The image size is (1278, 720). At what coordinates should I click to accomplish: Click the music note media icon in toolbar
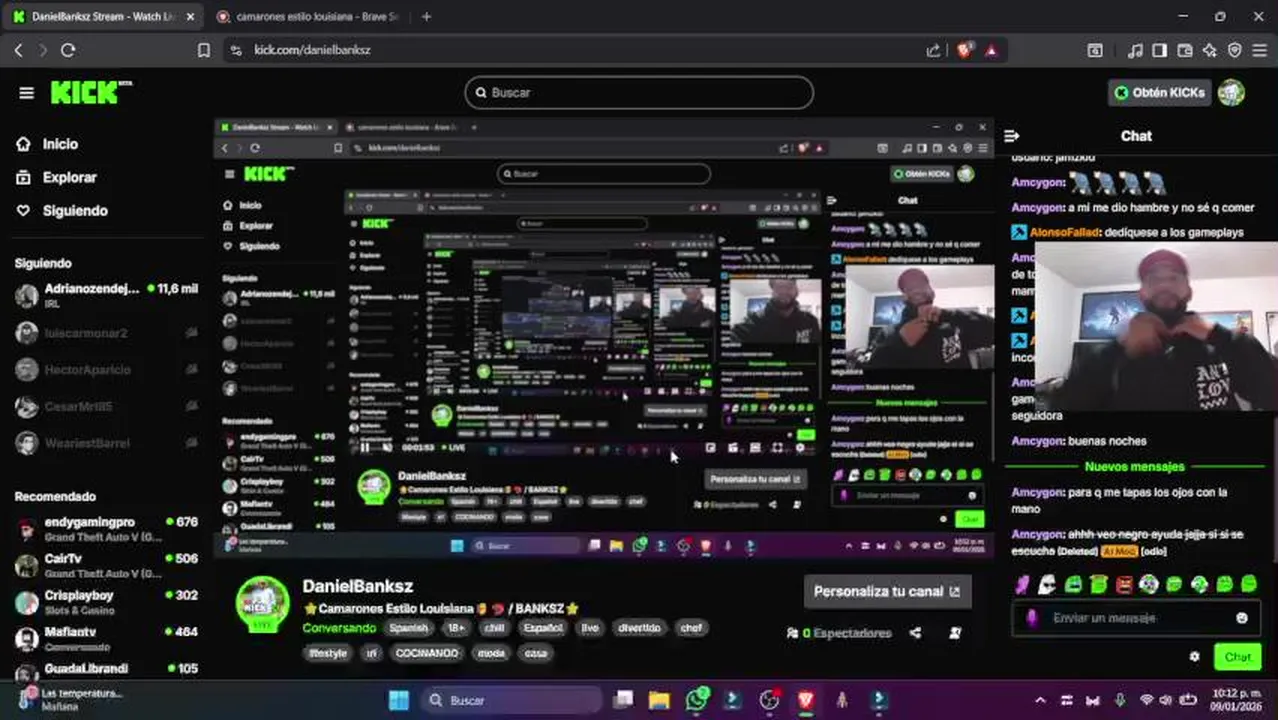(1135, 50)
